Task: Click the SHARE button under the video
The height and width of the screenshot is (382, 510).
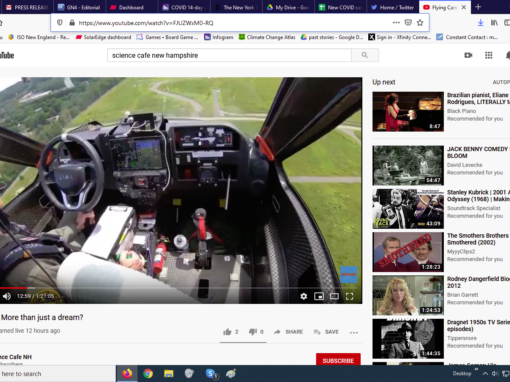Action: (288, 332)
